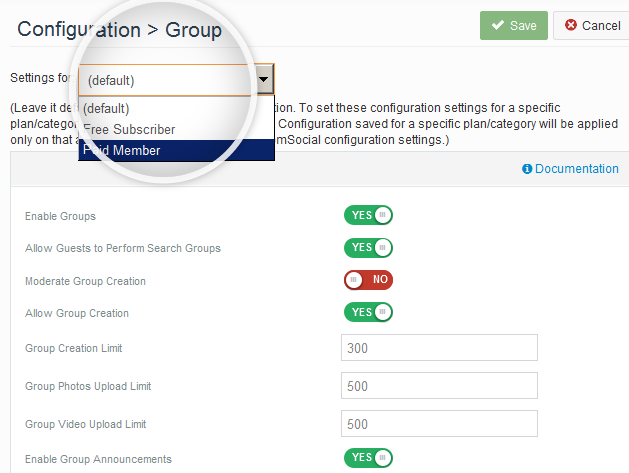This screenshot has height=473, width=629.
Task: Click the red Cancel X icon
Action: pos(570,26)
